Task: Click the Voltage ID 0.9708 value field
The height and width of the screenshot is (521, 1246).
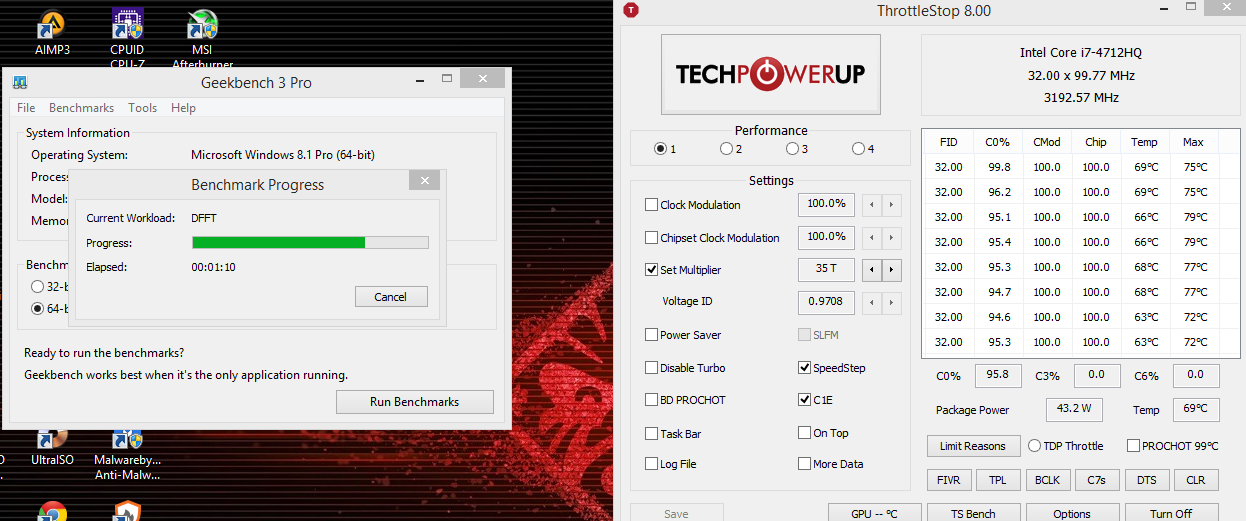Action: click(x=827, y=302)
